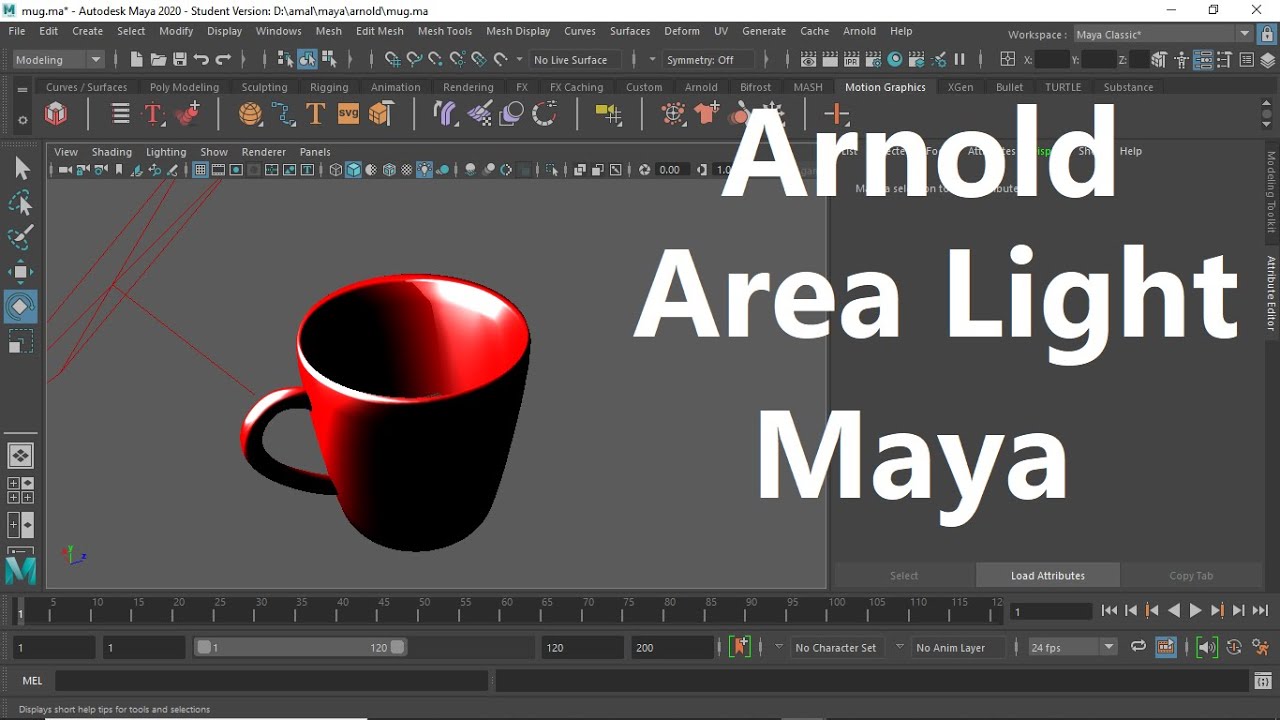Click the orange sphere shelf icon
The width and height of the screenshot is (1280, 720).
[250, 114]
